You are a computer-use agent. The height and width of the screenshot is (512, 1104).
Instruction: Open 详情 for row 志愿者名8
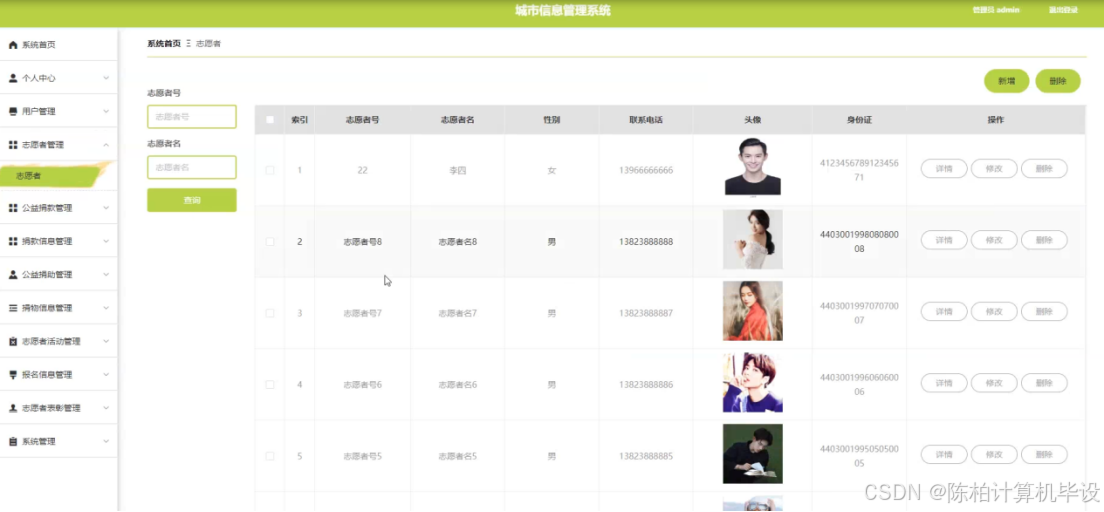[943, 240]
